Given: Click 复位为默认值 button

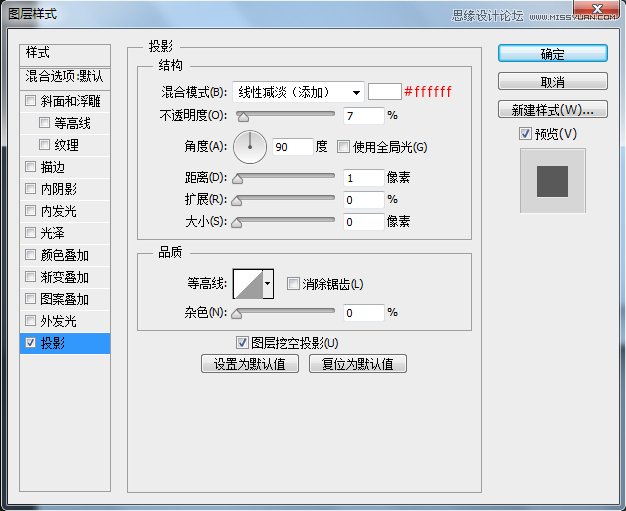Looking at the screenshot, I should point(358,364).
